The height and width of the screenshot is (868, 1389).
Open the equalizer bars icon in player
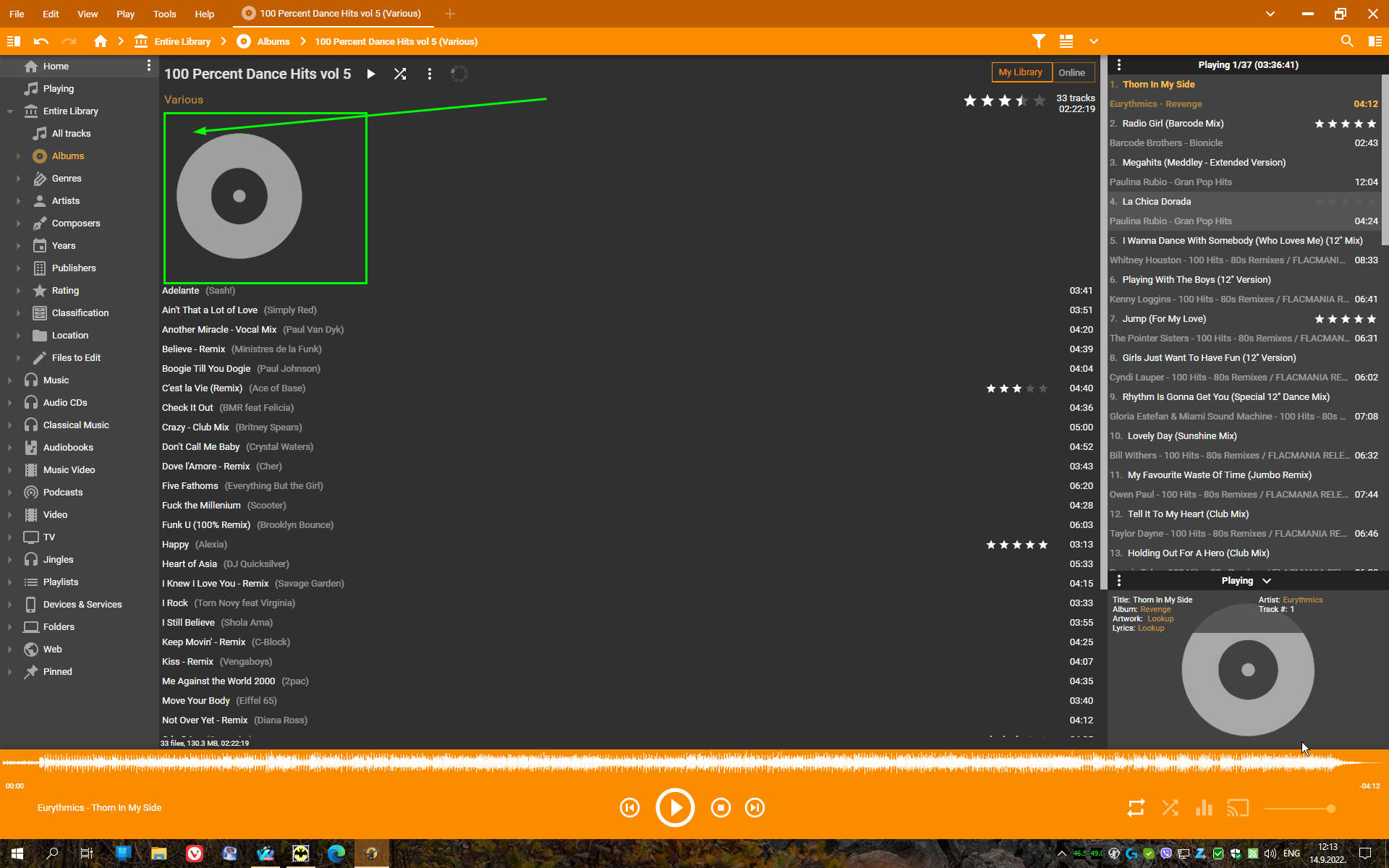(1204, 808)
